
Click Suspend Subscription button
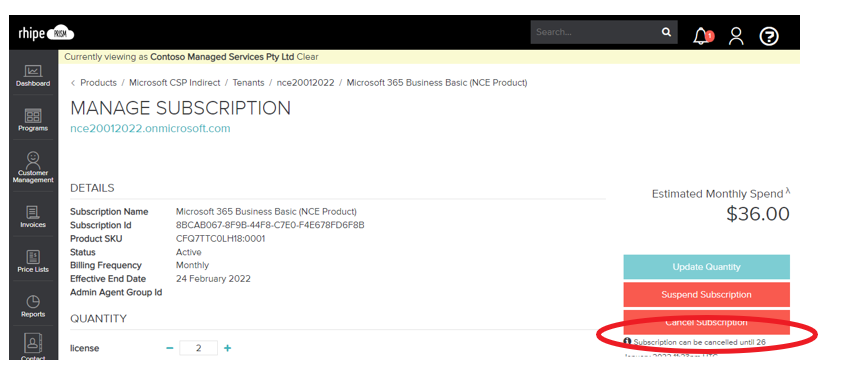[706, 295]
